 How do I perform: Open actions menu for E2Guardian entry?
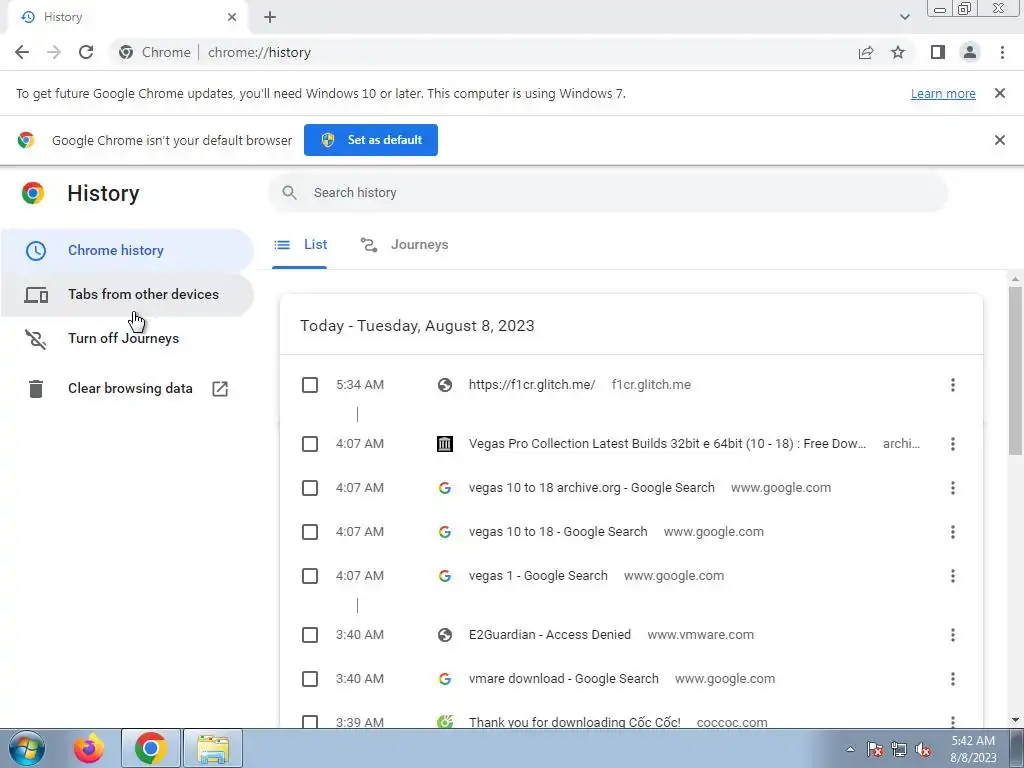coord(952,635)
